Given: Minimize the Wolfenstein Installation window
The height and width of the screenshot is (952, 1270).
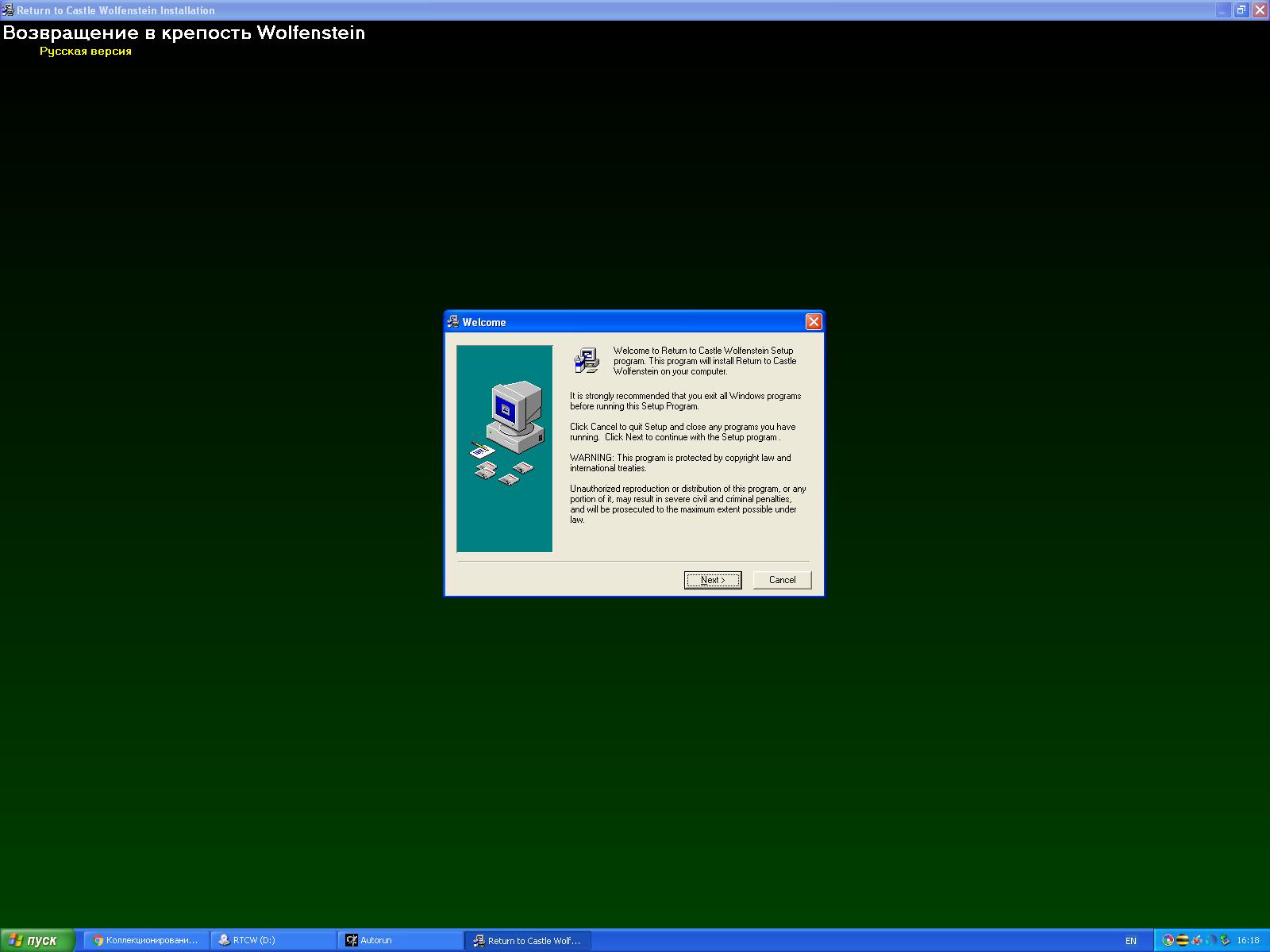Looking at the screenshot, I should click(x=1223, y=10).
